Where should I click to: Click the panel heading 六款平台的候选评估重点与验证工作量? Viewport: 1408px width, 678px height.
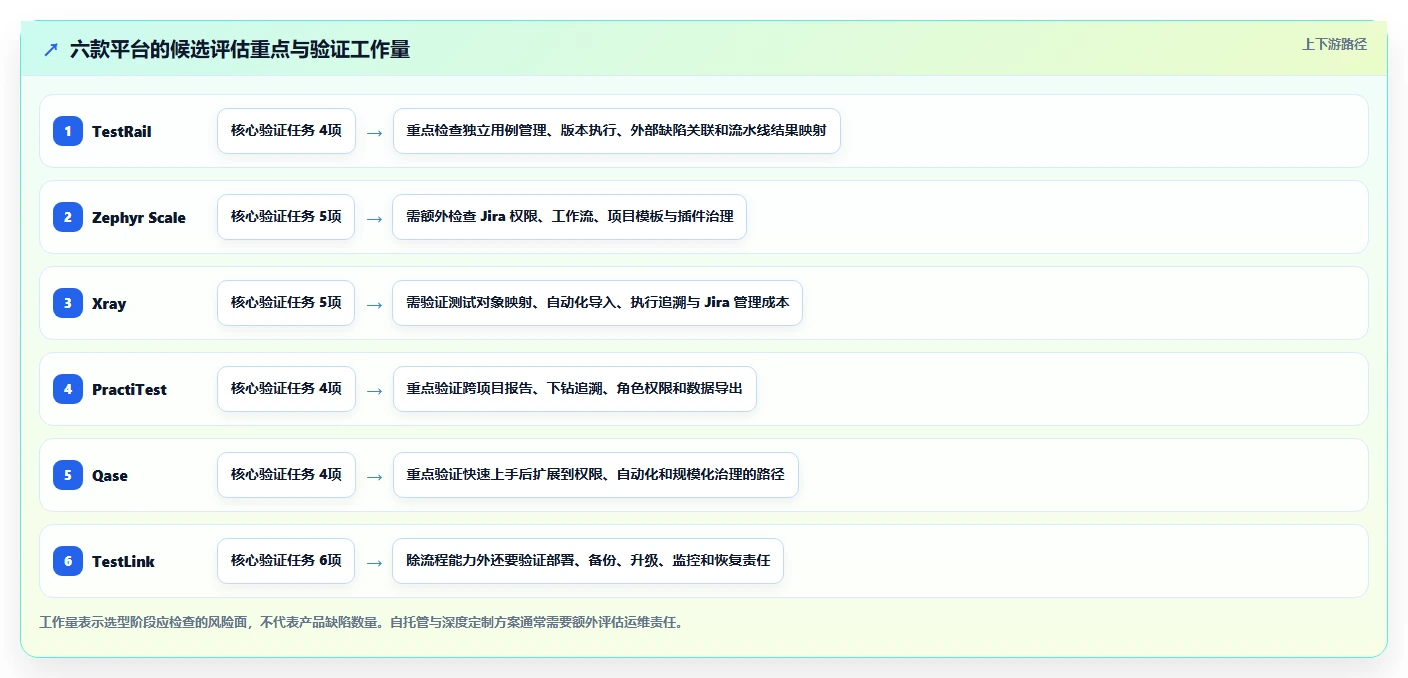(x=240, y=49)
